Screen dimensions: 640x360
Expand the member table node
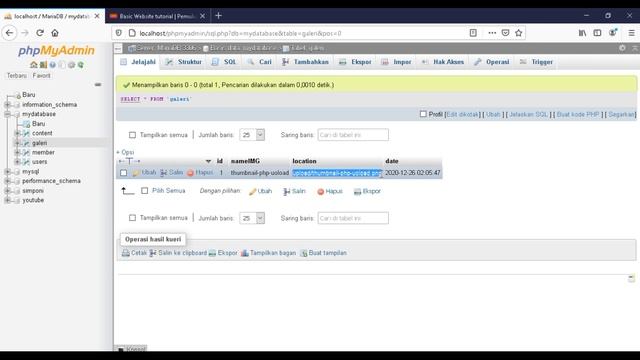(x=17, y=152)
